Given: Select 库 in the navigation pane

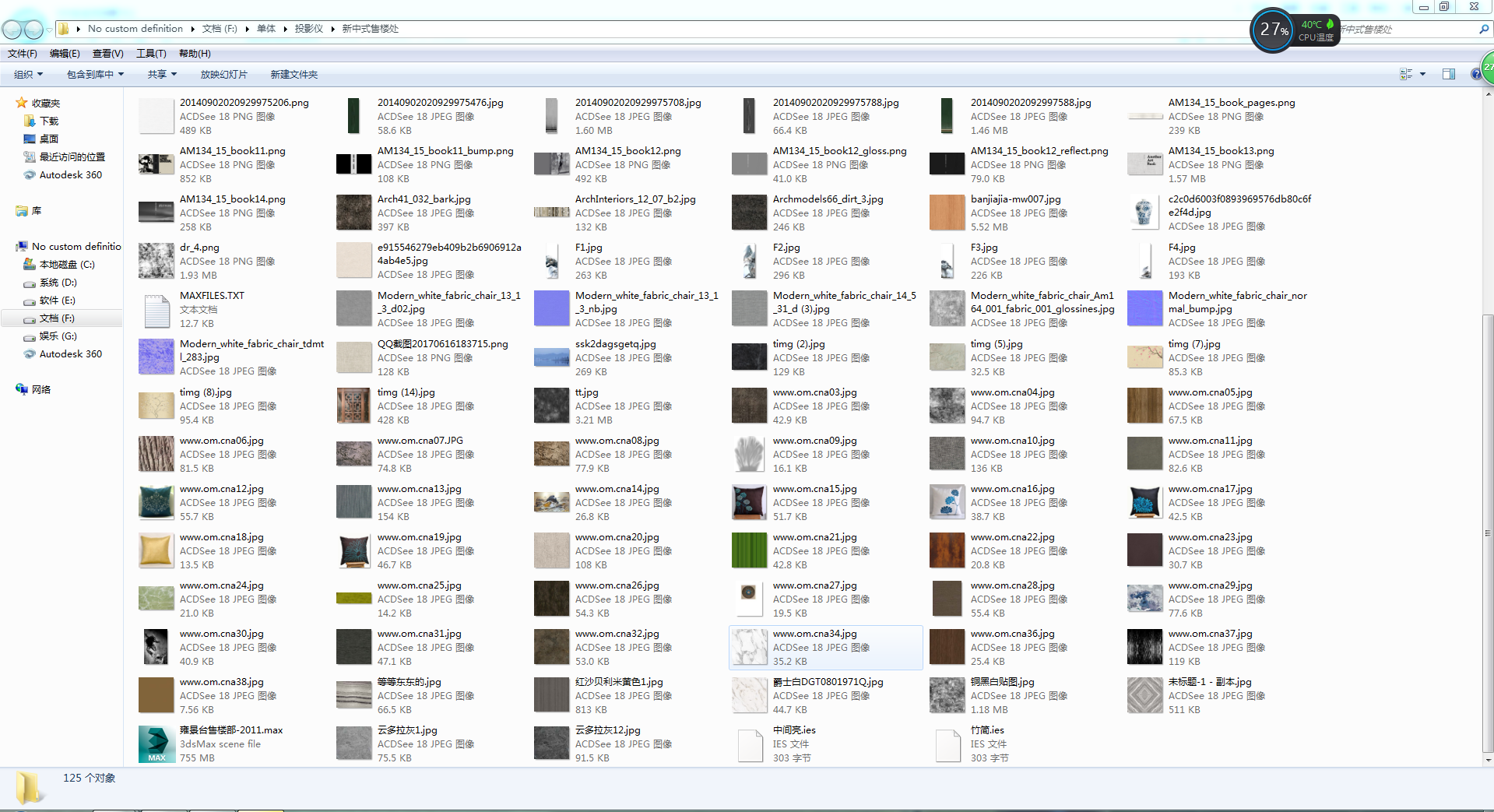Looking at the screenshot, I should 36,211.
